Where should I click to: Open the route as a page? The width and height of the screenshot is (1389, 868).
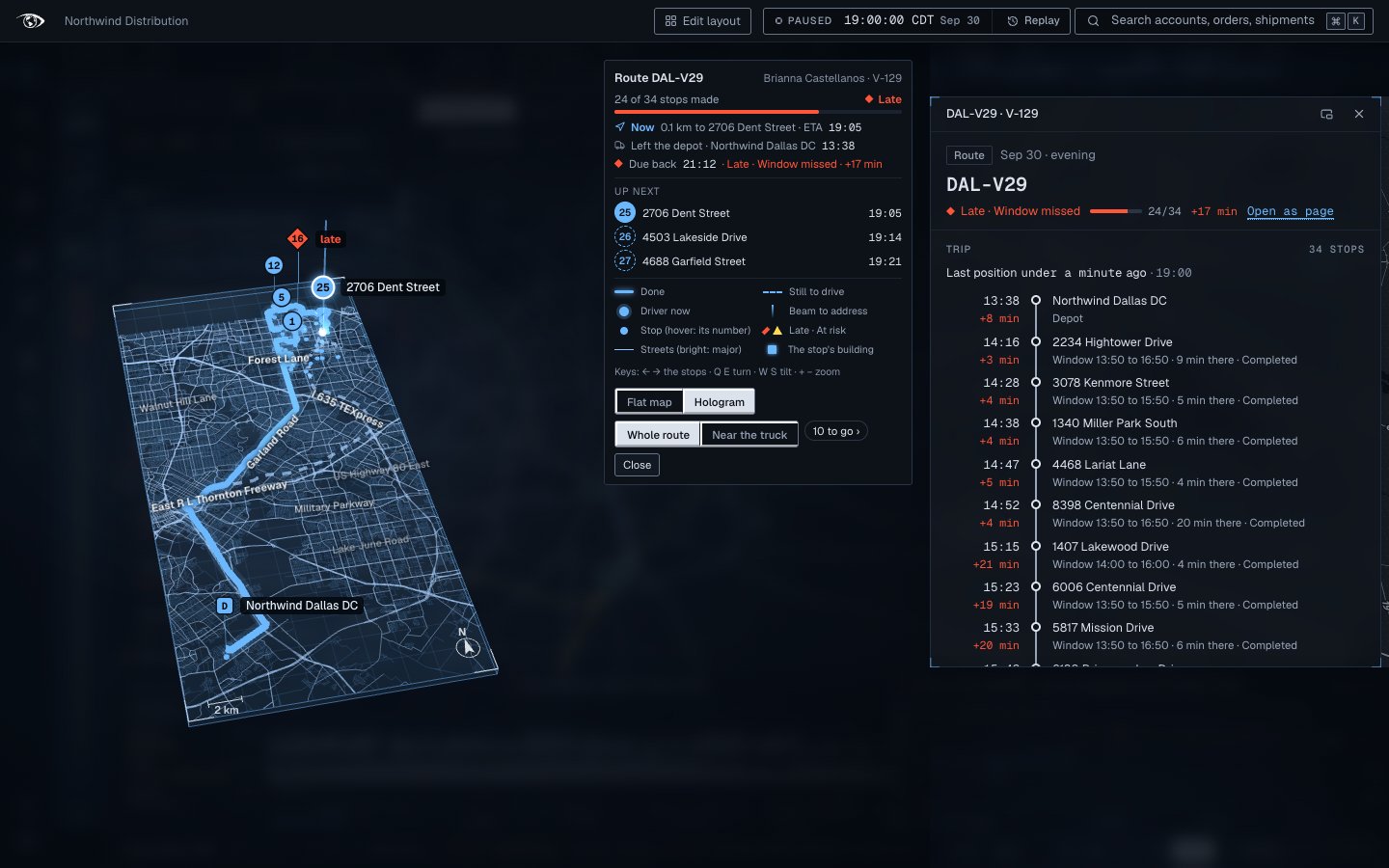coord(1291,211)
